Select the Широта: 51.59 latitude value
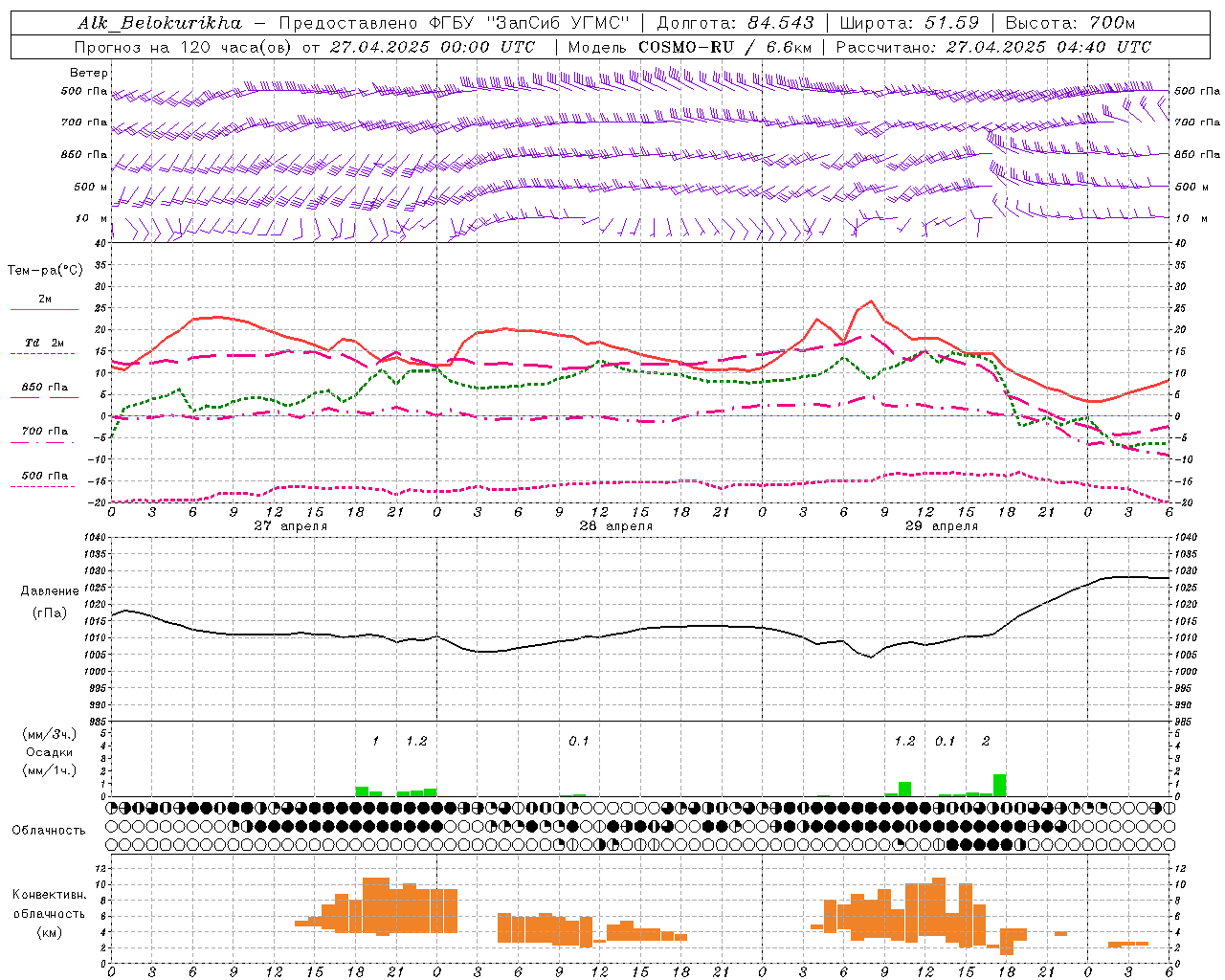This screenshot has width=1225, height=980. 909,23
